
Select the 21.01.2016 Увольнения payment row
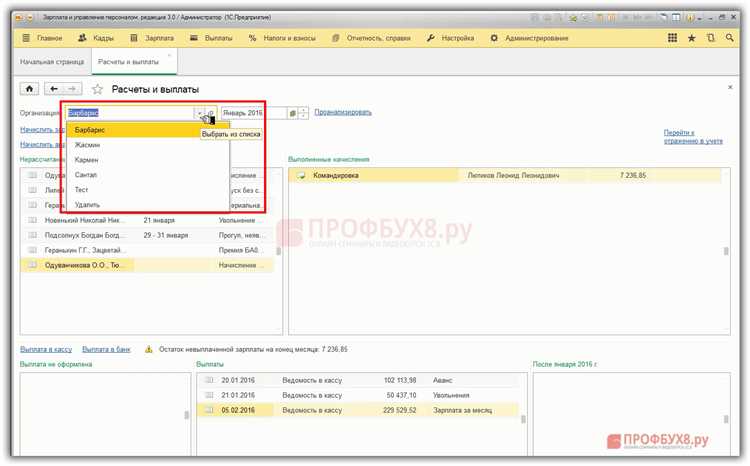coord(358,395)
